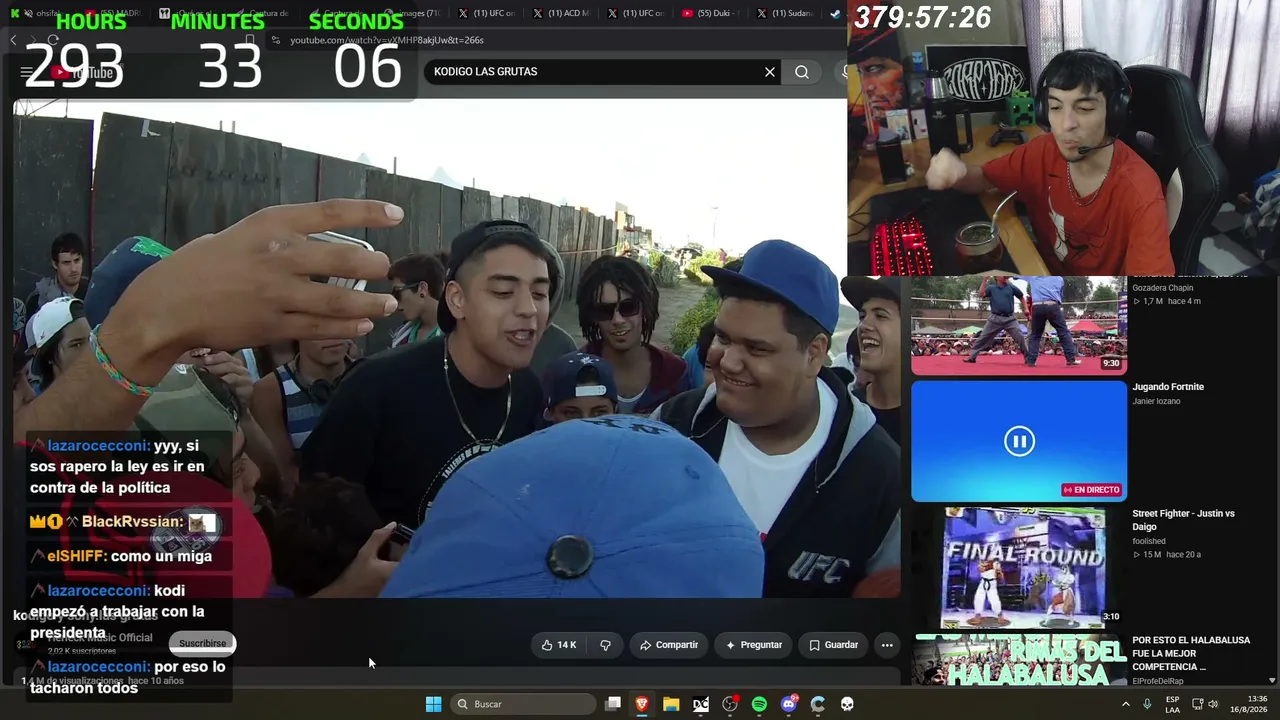Open the wrestling ring video thumbnail
The width and height of the screenshot is (1280, 720).
1019,324
